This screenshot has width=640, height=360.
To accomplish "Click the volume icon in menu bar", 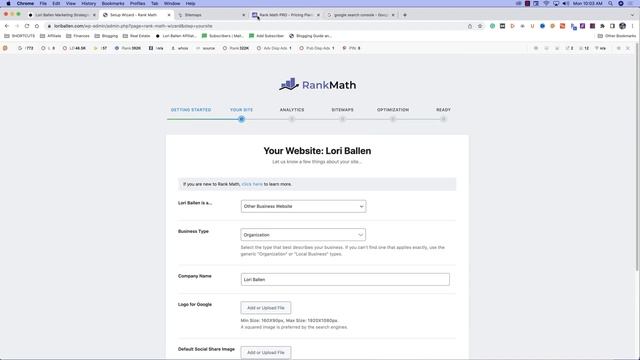I will 566,3.
